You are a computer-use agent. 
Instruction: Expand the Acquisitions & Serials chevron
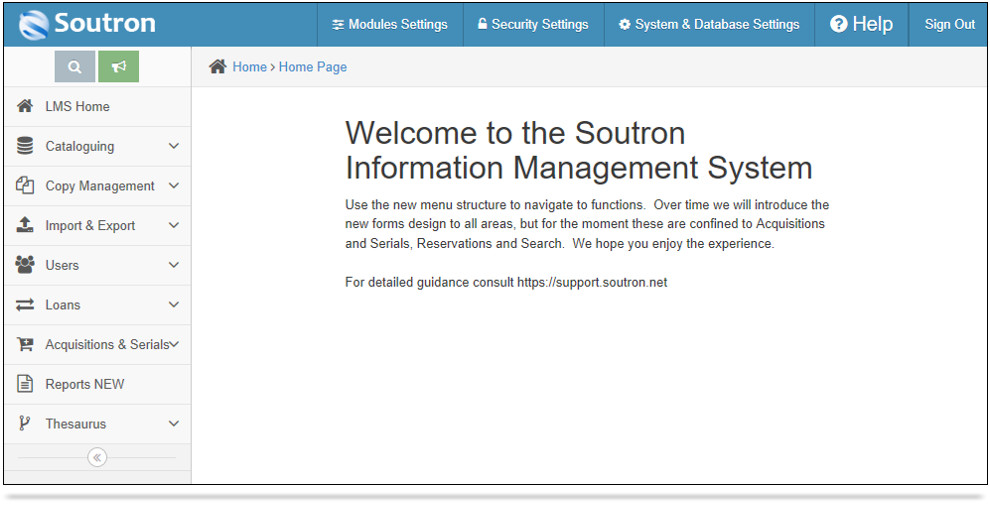pos(174,344)
